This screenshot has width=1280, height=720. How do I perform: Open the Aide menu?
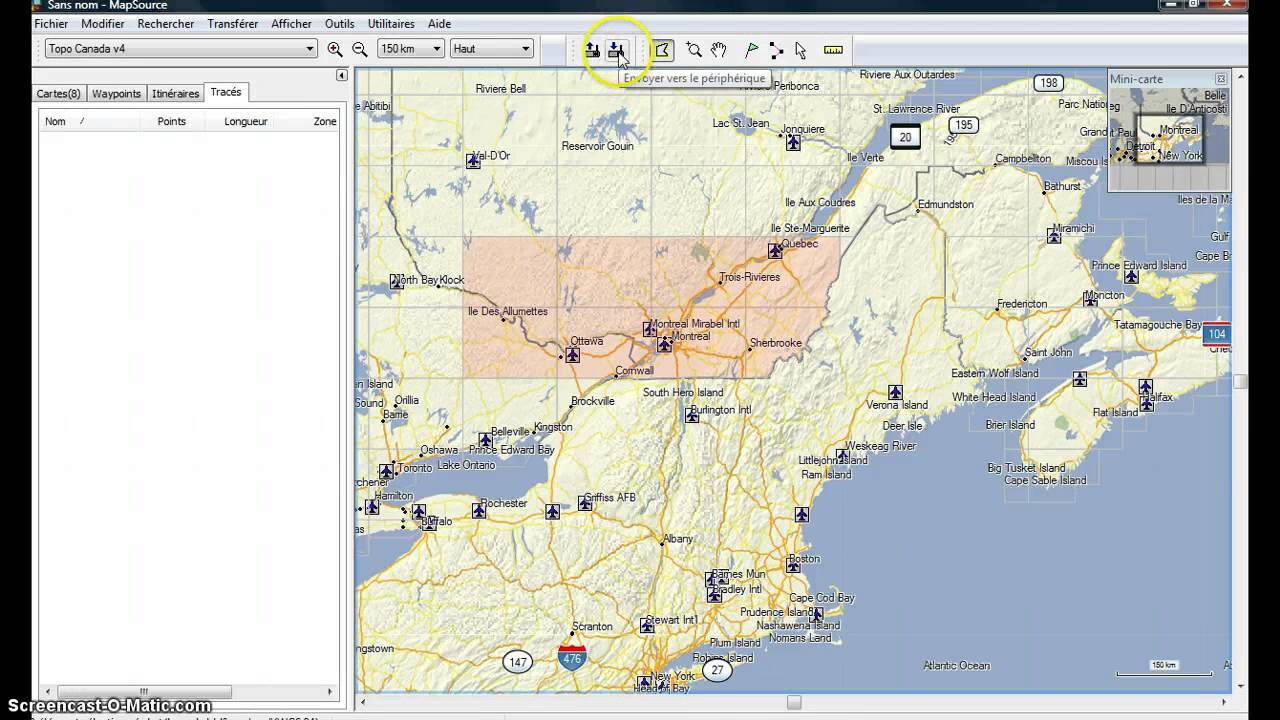point(439,24)
